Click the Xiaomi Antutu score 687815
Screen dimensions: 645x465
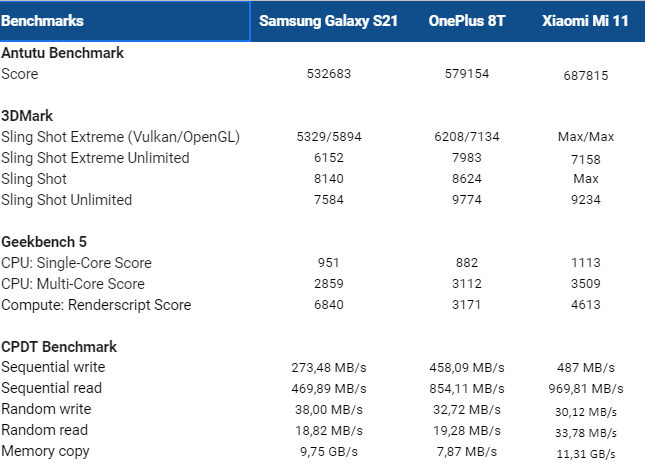[586, 76]
